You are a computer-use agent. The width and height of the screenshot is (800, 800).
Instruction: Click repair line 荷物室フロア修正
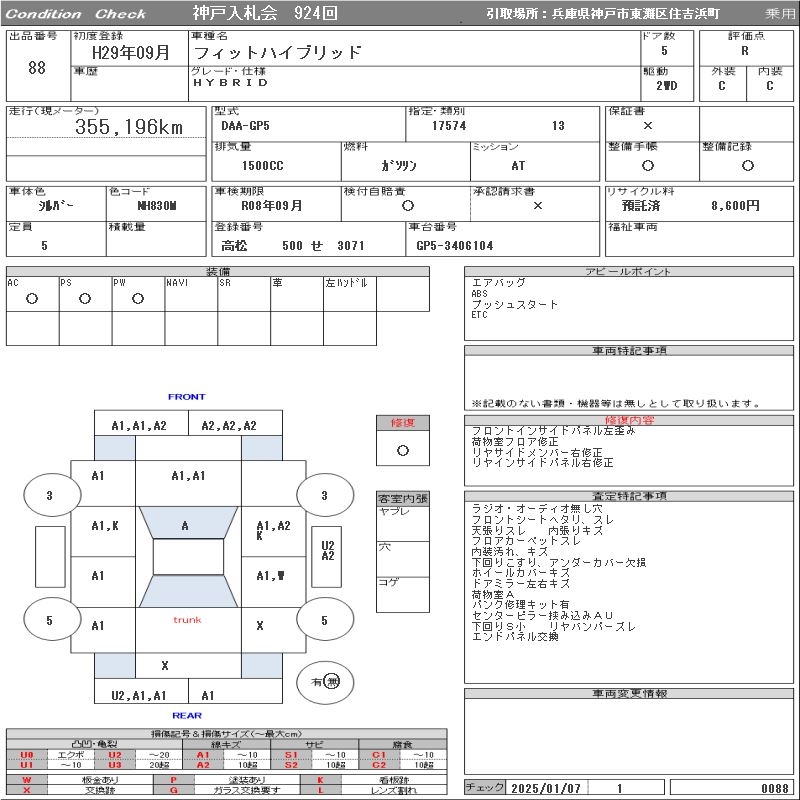coord(514,441)
